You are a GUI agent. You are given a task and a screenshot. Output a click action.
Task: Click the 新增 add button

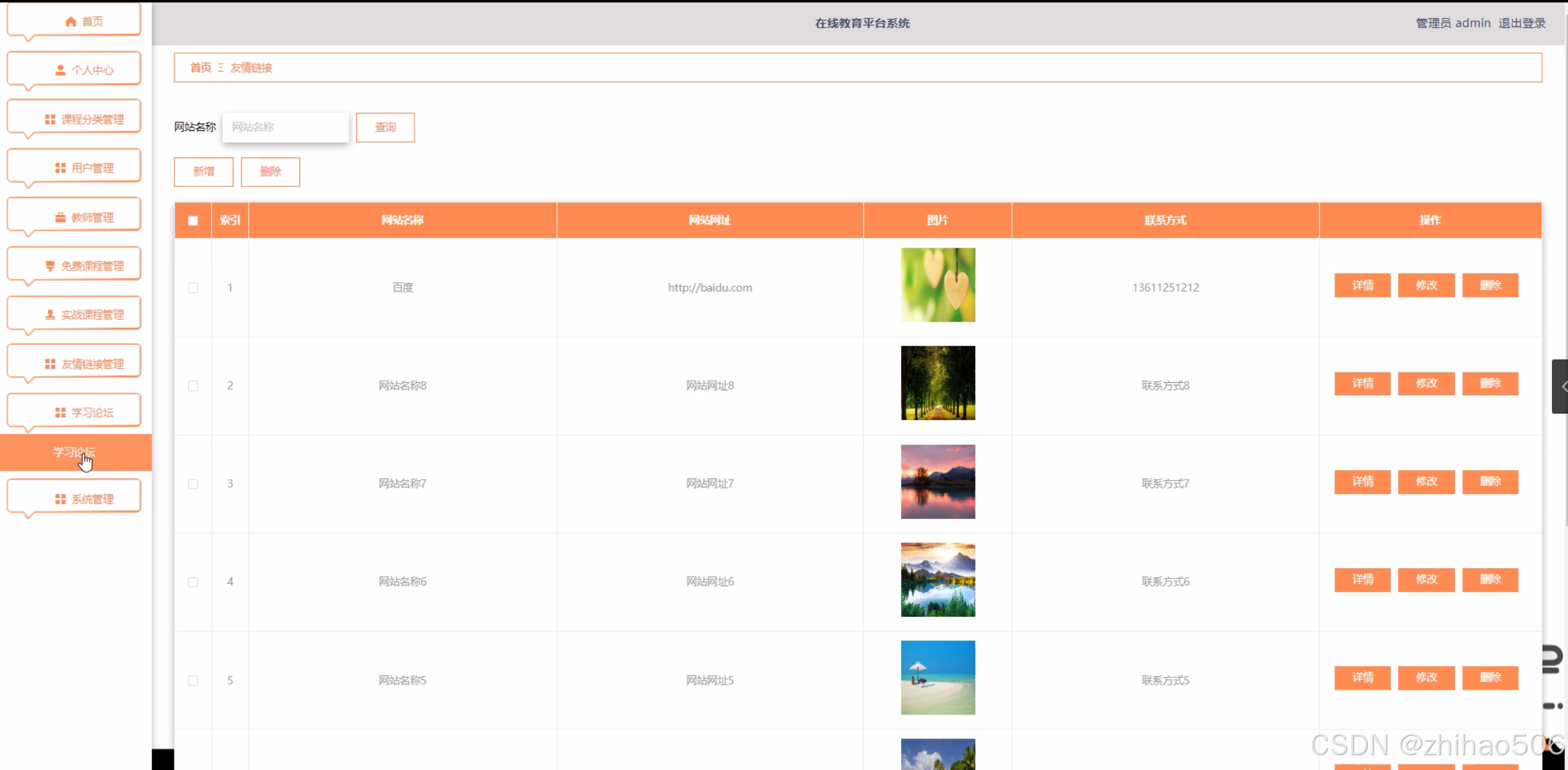204,172
